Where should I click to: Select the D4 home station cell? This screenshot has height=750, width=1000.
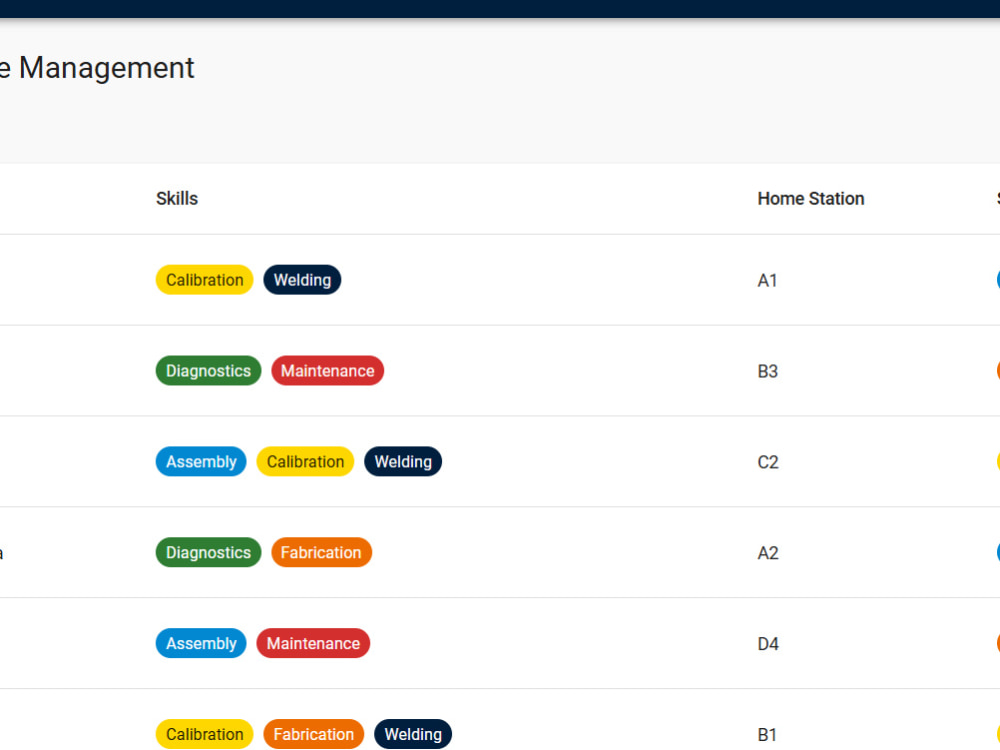coord(768,644)
